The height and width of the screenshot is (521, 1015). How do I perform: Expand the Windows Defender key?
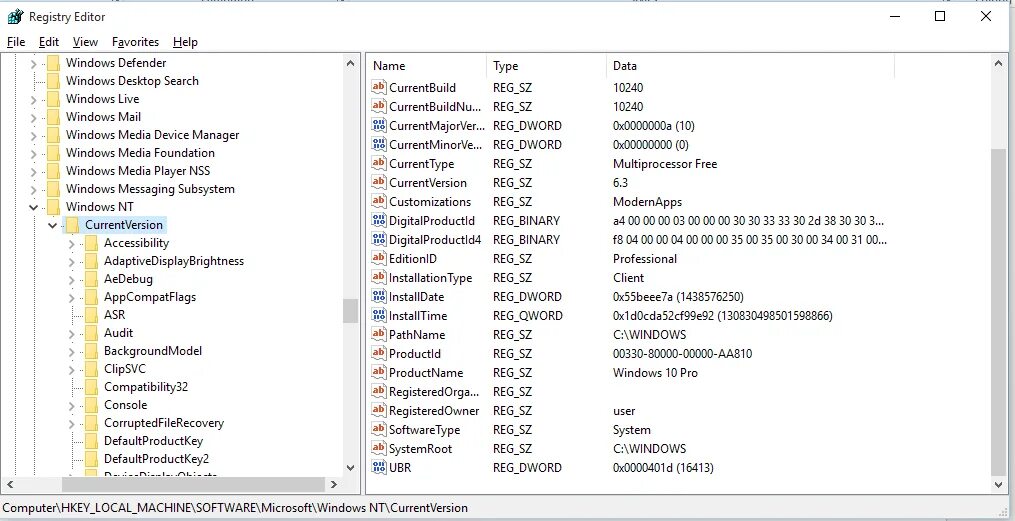(x=34, y=63)
